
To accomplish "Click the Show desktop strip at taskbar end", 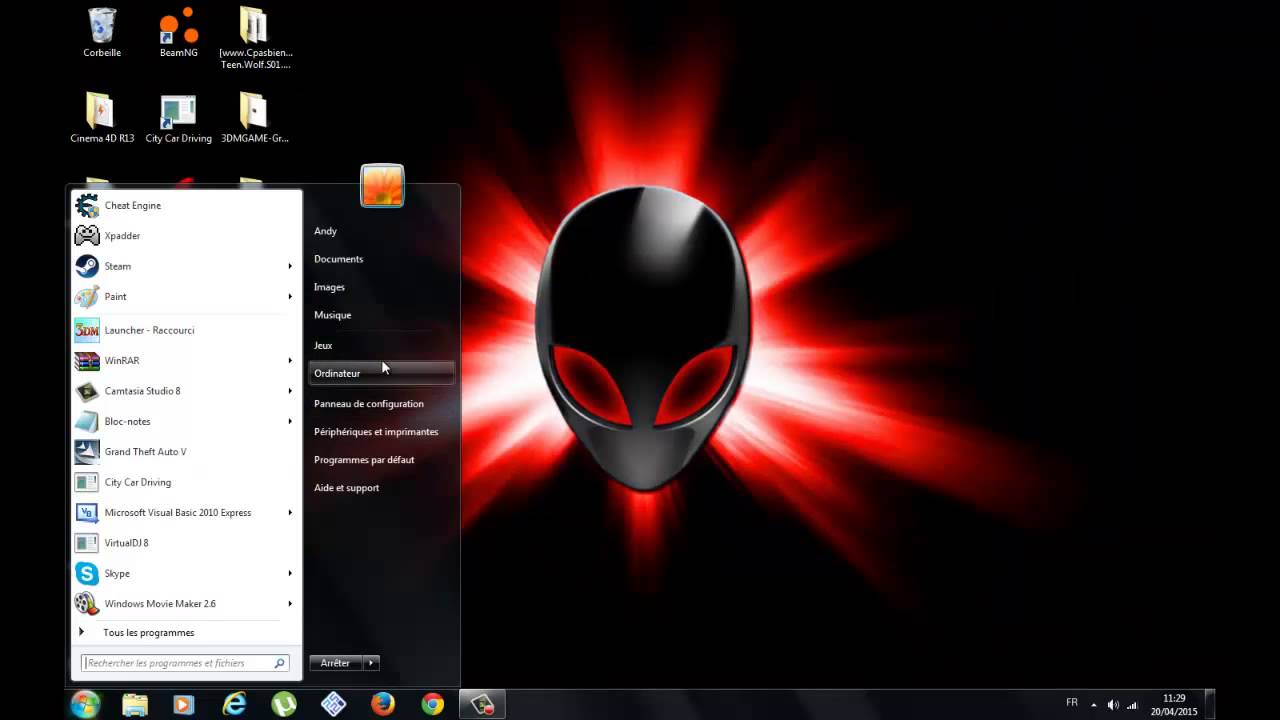I will pos(1210,704).
